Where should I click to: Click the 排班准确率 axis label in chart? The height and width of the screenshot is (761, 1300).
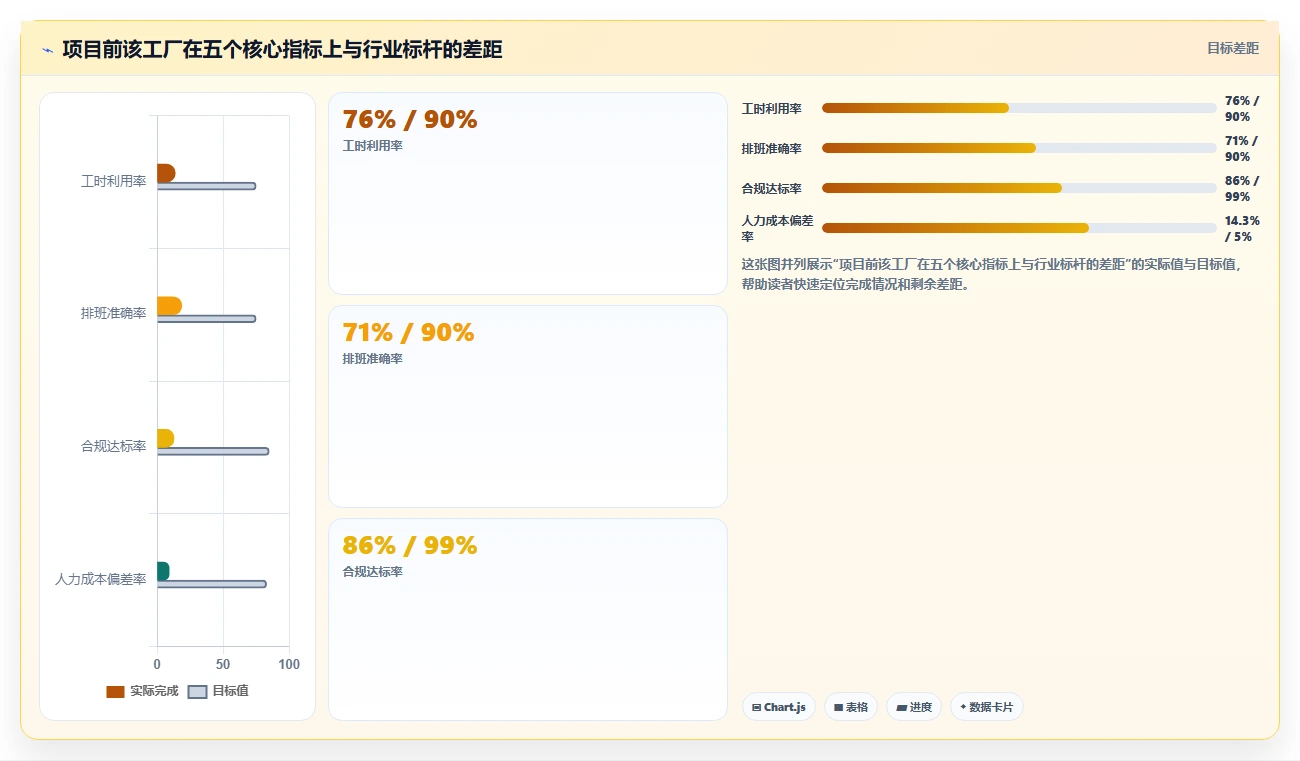pos(113,313)
